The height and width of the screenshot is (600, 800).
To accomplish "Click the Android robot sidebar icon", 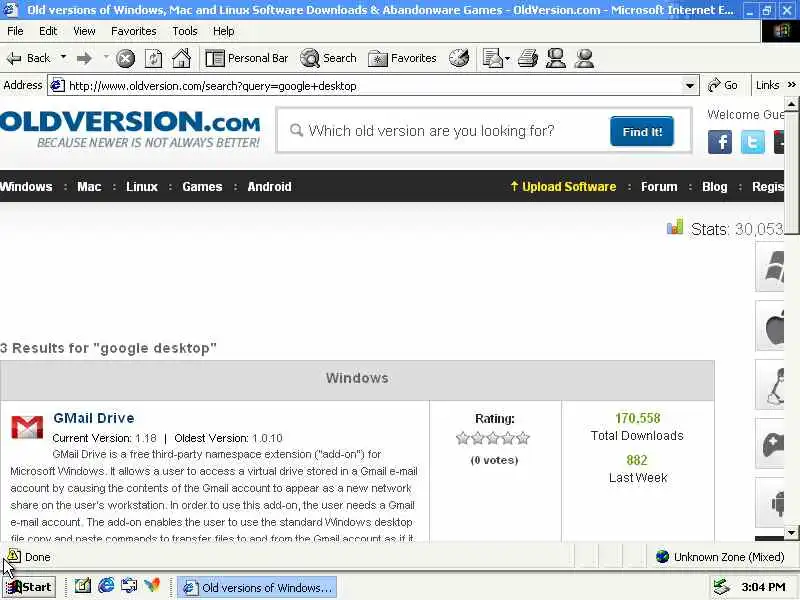I will click(x=770, y=503).
